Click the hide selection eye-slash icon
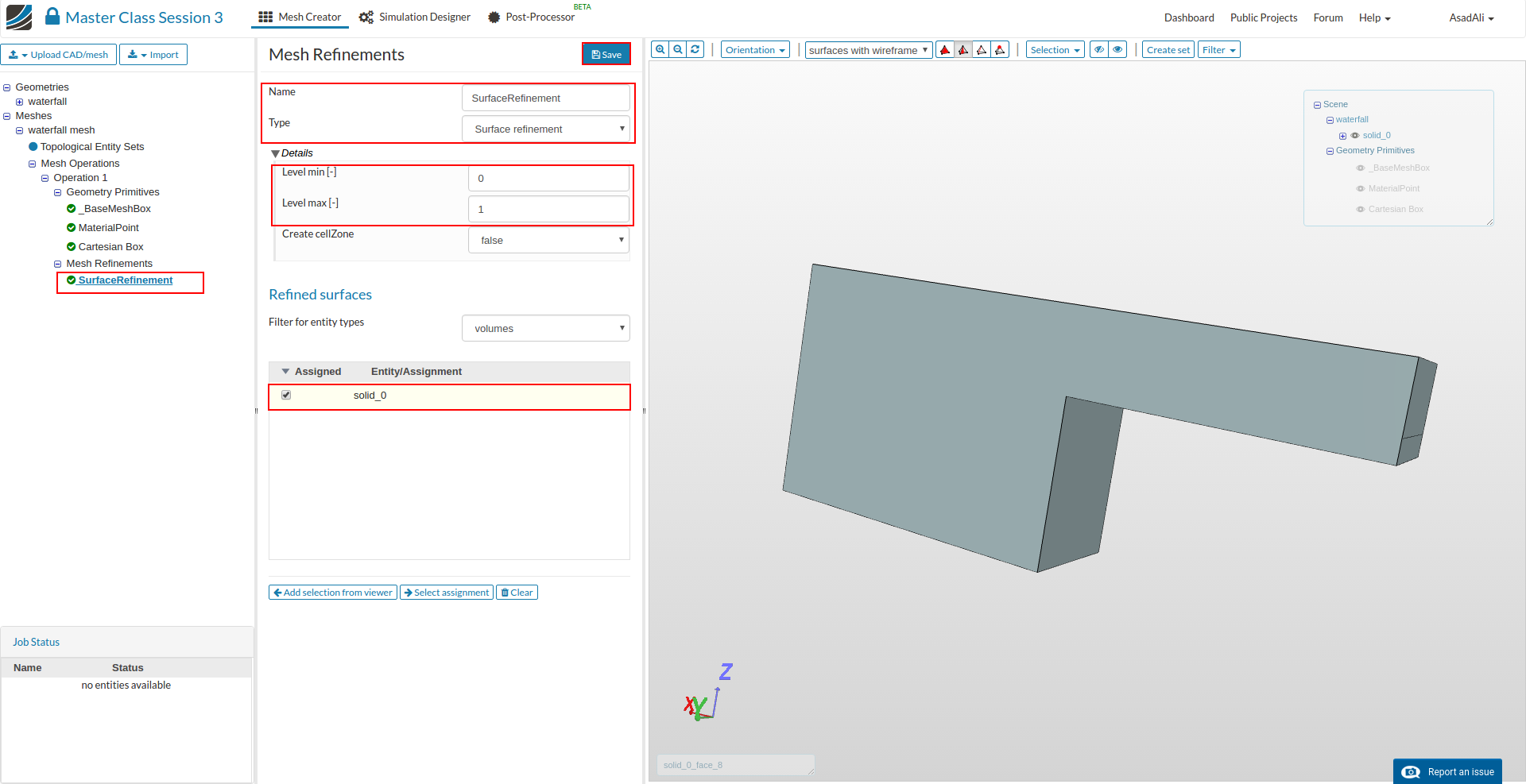The image size is (1526, 784). coord(1099,50)
